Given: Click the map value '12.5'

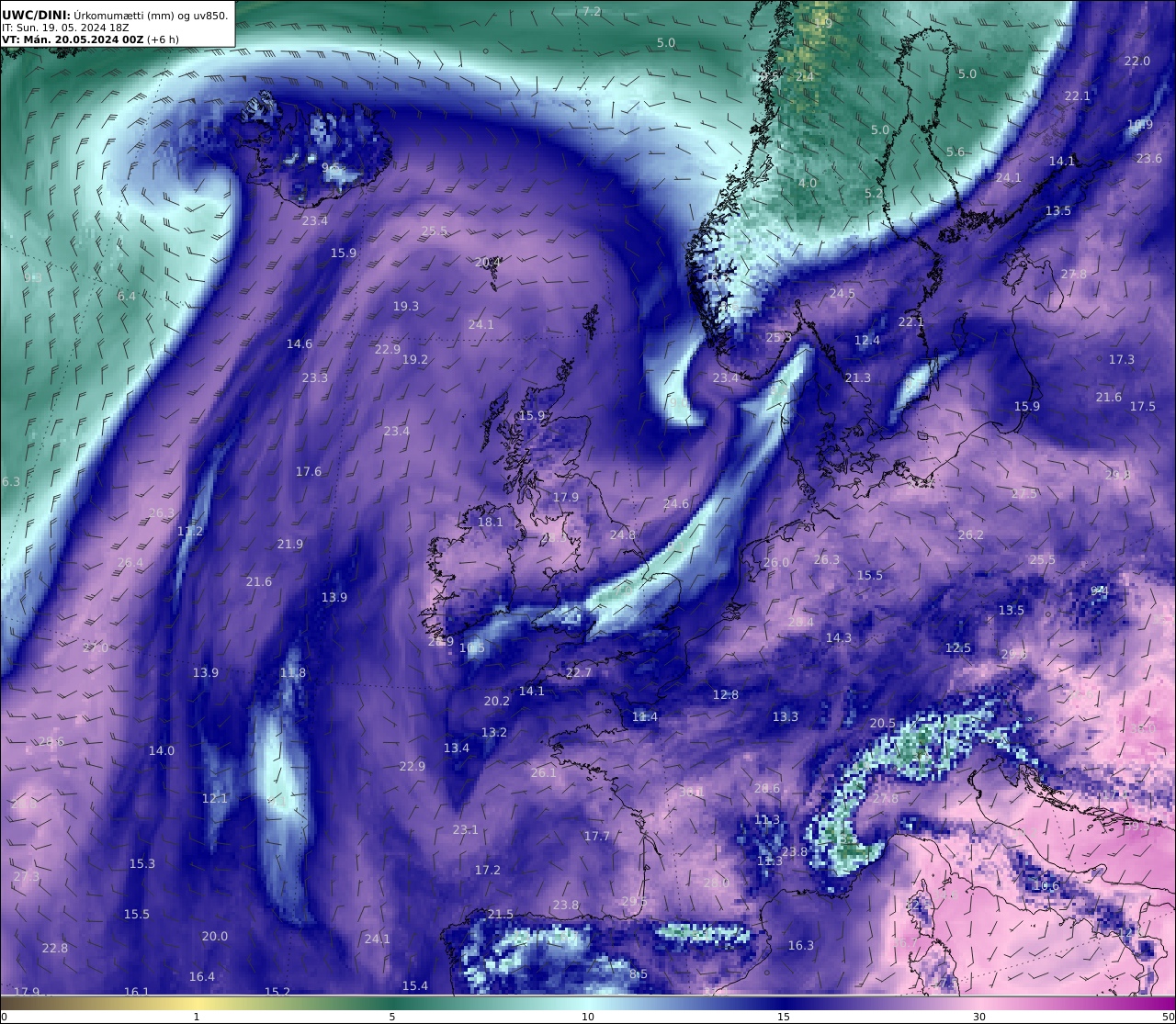Looking at the screenshot, I should (958, 648).
